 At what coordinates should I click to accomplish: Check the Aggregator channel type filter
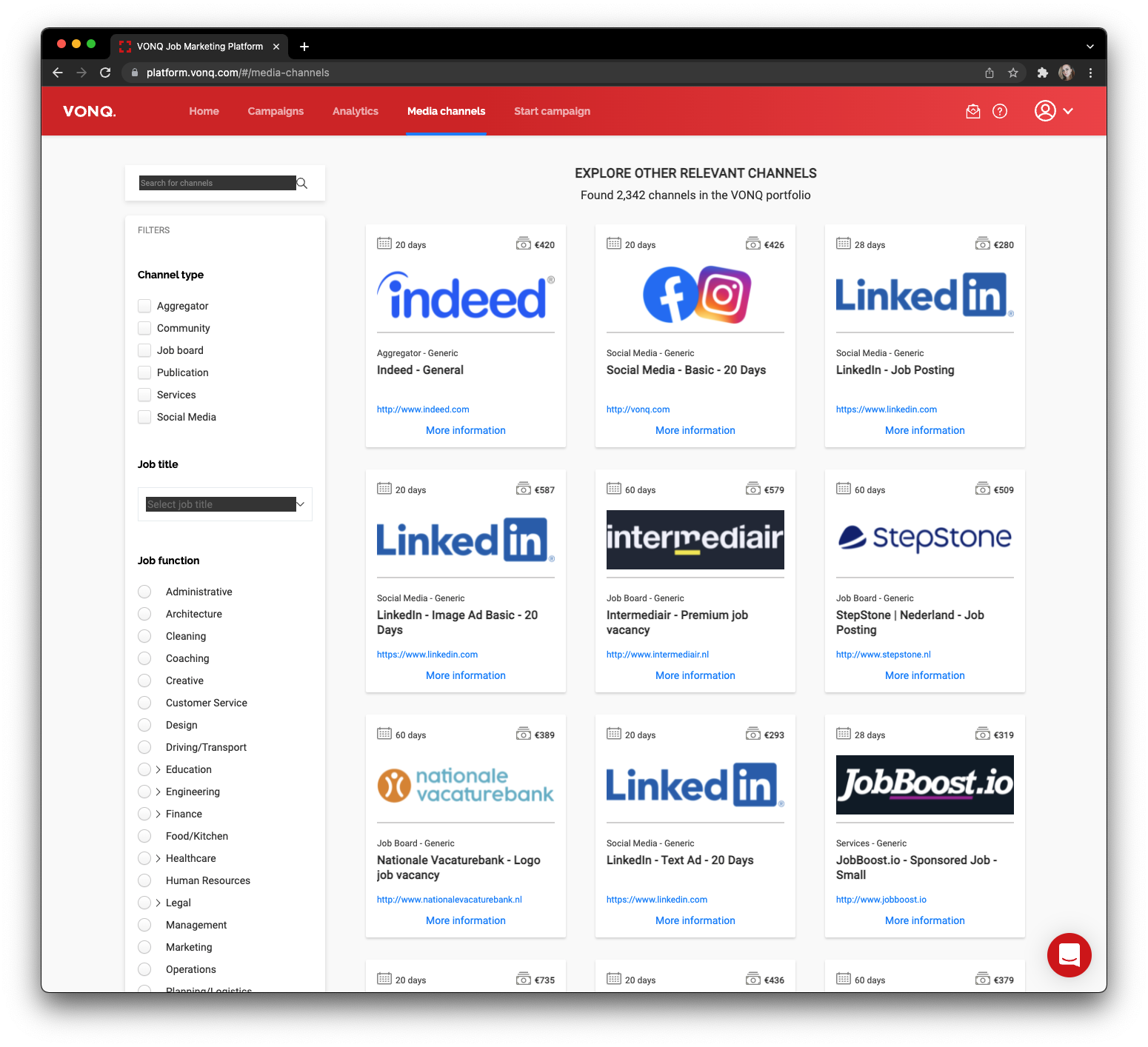click(x=144, y=306)
